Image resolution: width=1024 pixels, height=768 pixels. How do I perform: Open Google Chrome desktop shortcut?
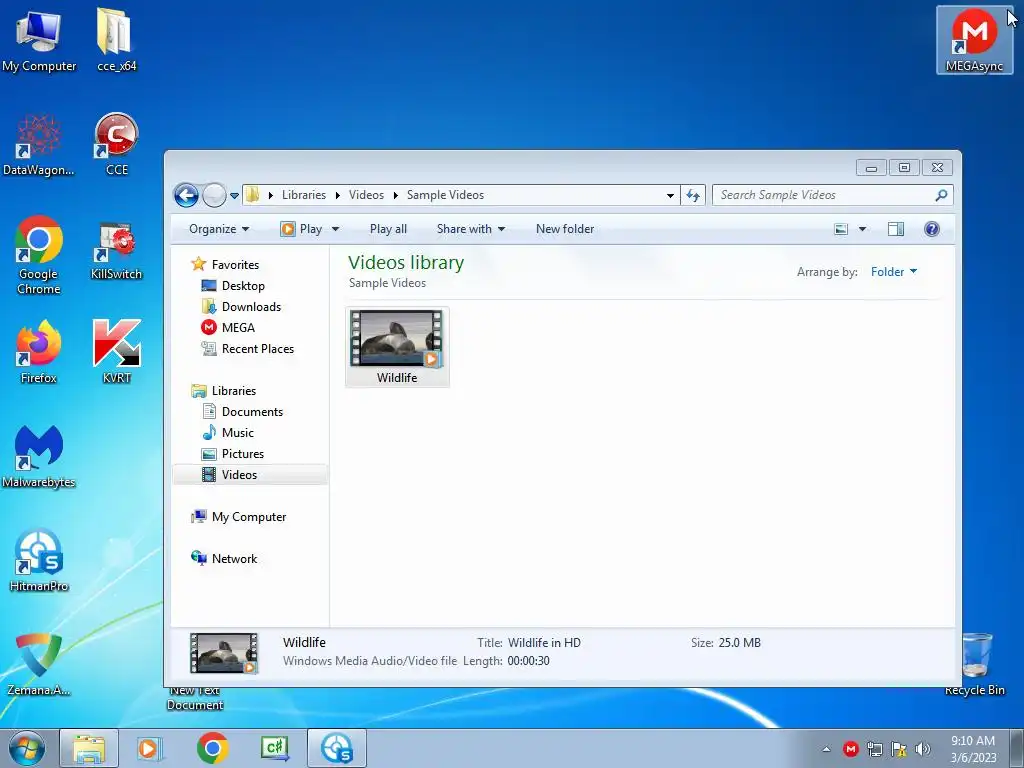coord(39,255)
